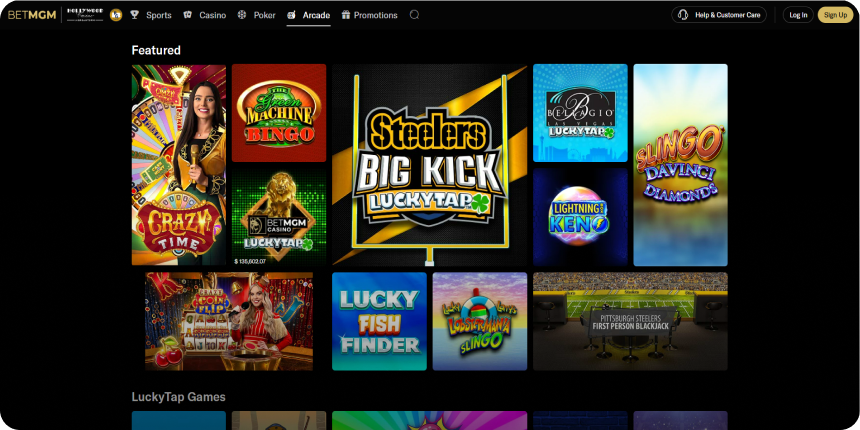Open the Crazy Time game tile

tap(179, 165)
